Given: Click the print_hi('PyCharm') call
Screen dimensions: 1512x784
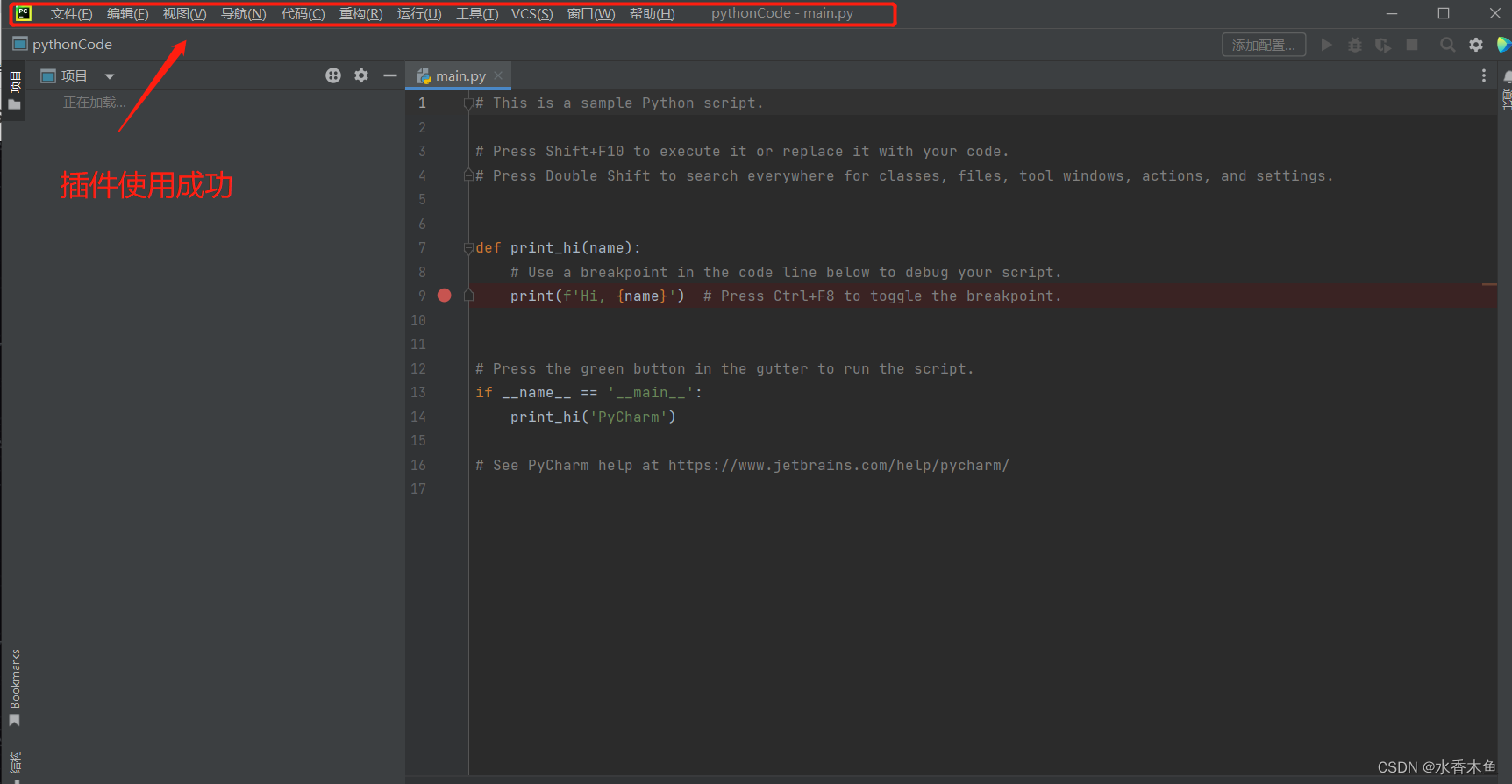Looking at the screenshot, I should coord(593,417).
